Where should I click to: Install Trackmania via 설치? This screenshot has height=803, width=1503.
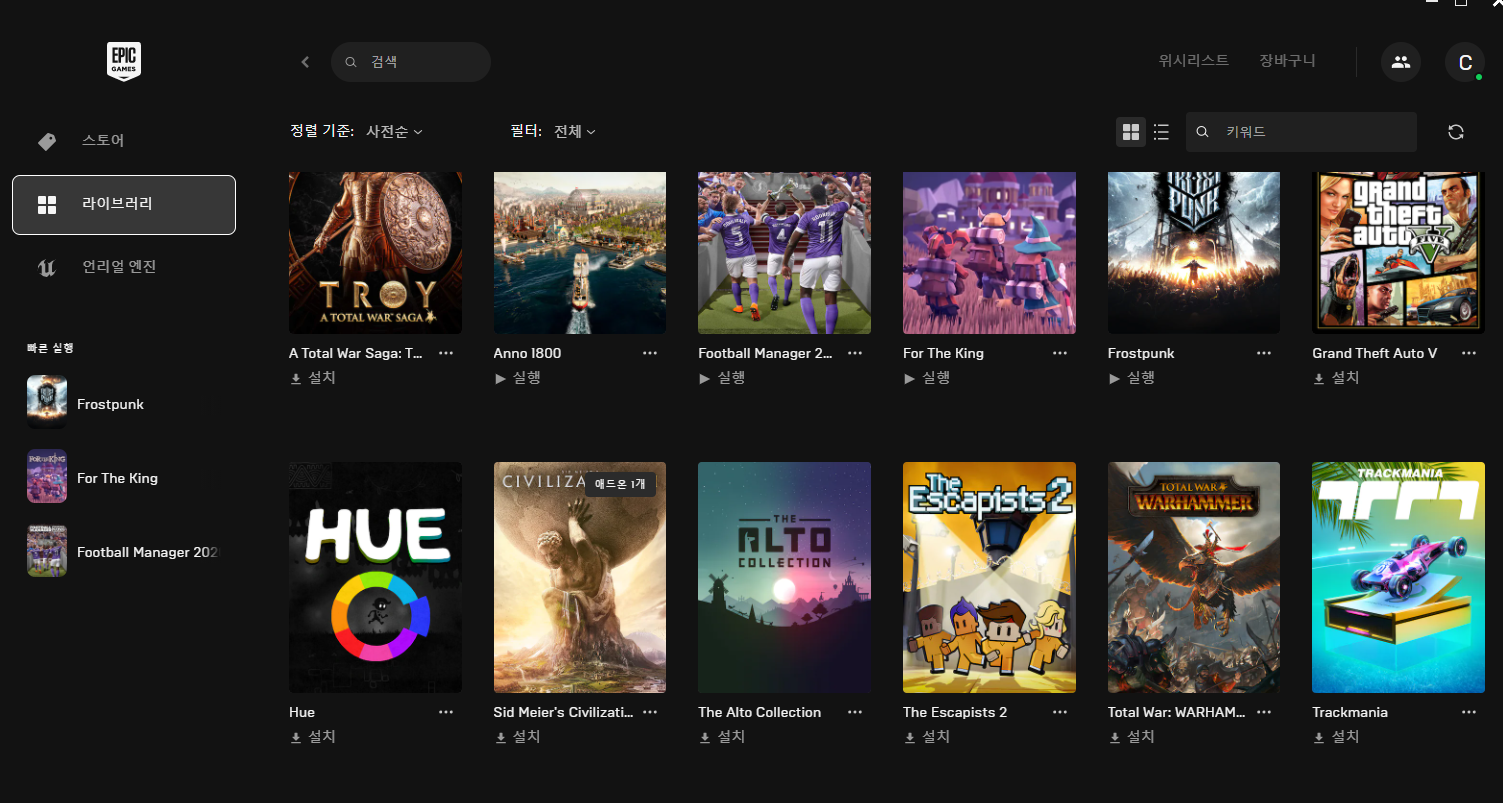click(x=1336, y=737)
